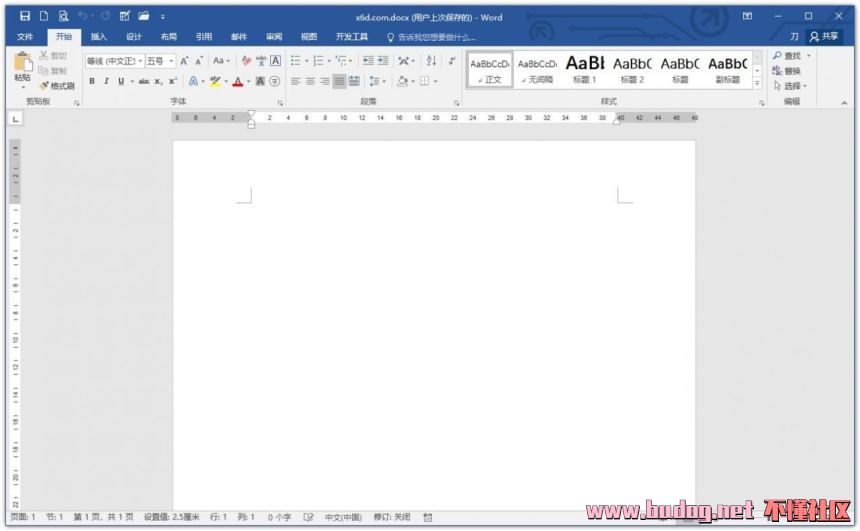Switch to the 插入 insert tab
Screen dimensions: 860x531
[98, 37]
